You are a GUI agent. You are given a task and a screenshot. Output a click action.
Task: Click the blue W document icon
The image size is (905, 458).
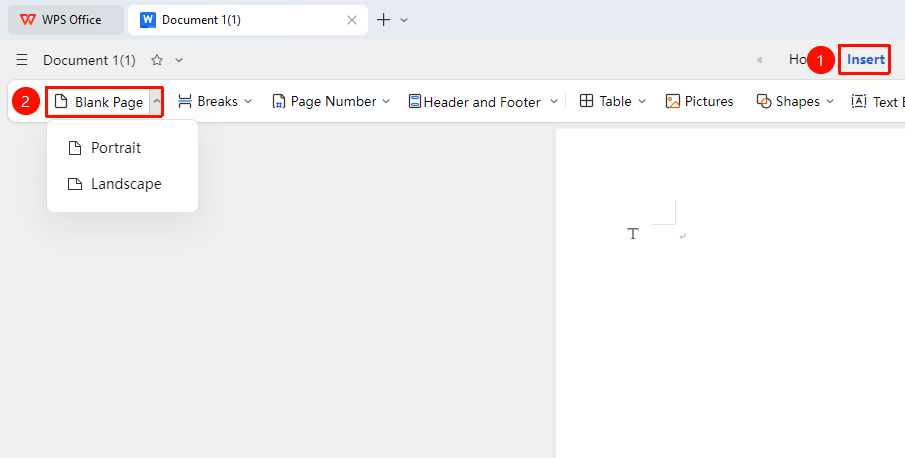148,20
